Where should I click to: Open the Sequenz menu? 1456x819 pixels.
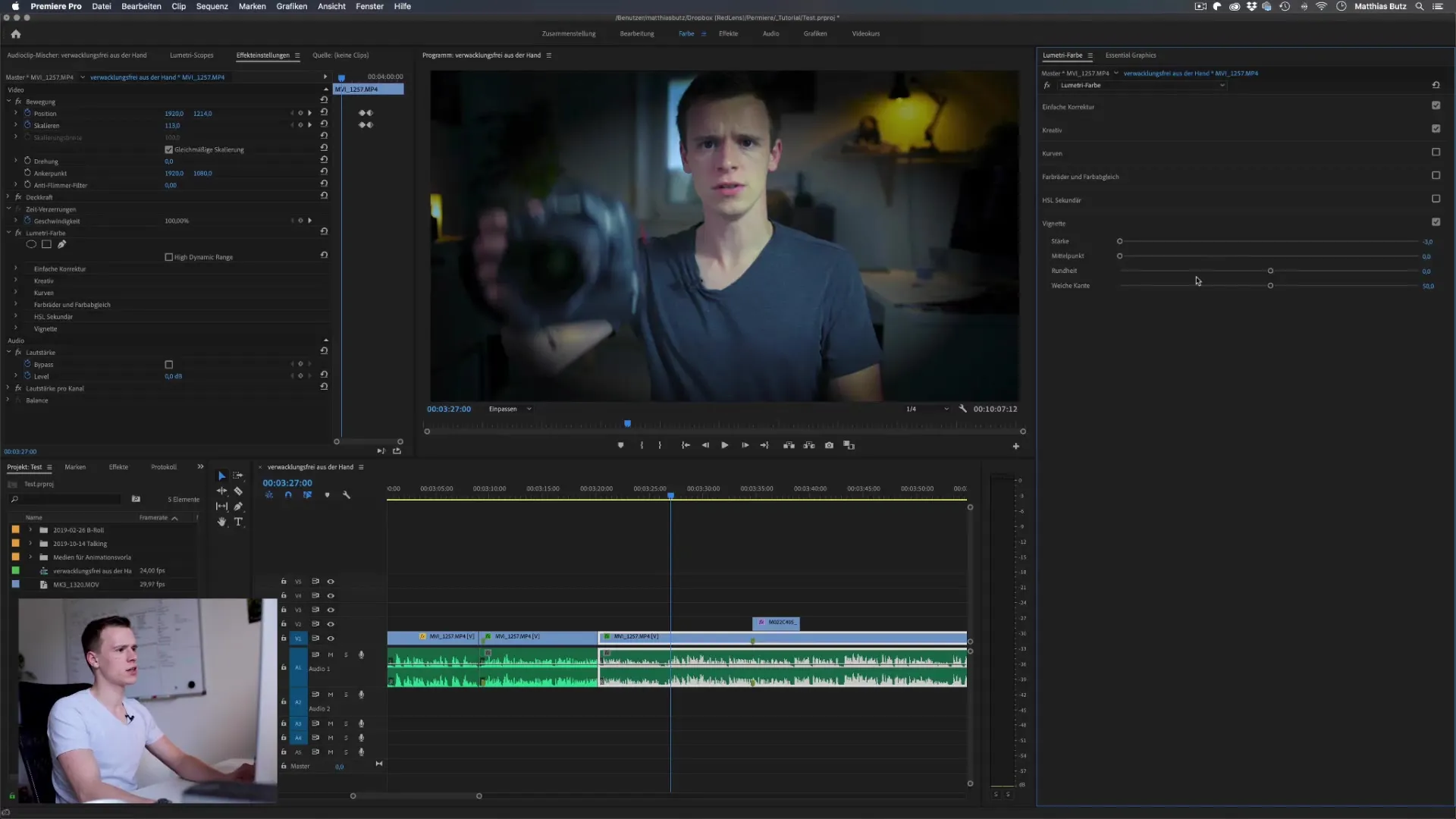click(212, 6)
